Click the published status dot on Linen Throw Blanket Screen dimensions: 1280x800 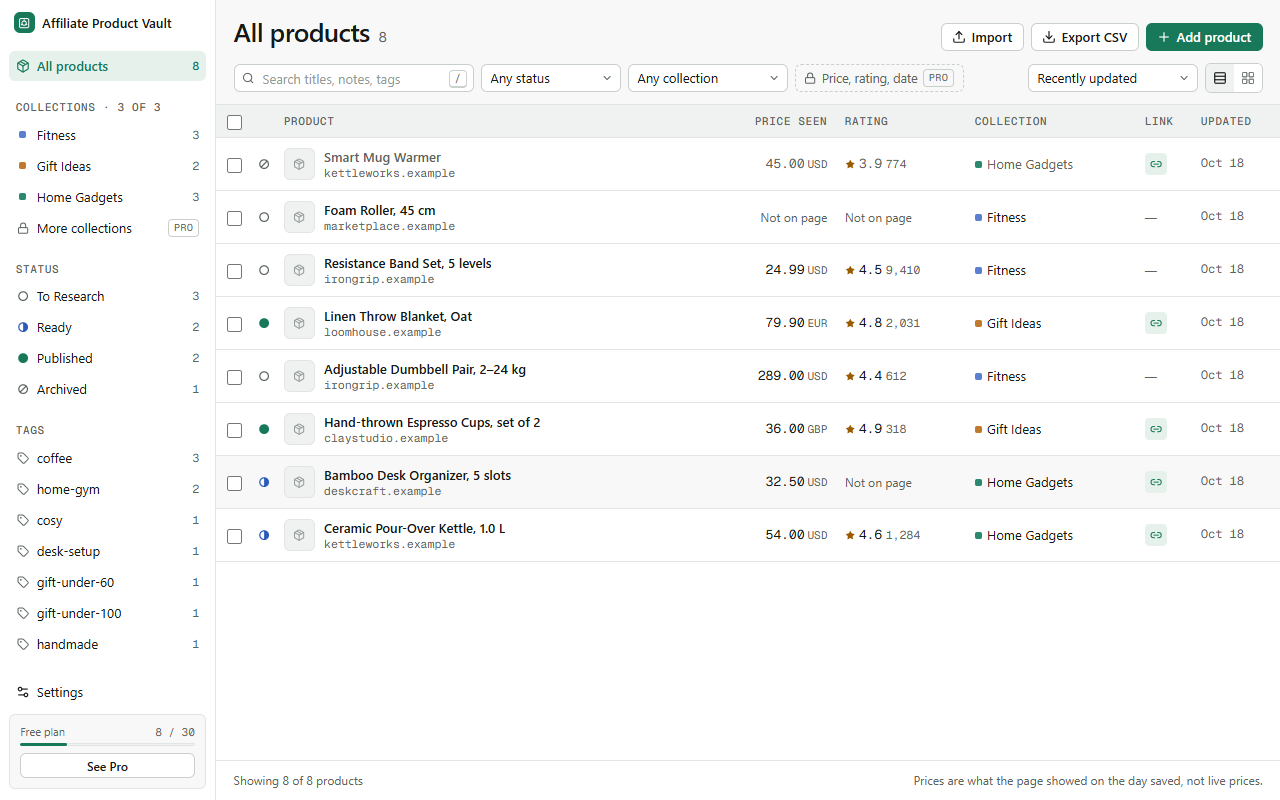[x=264, y=323]
